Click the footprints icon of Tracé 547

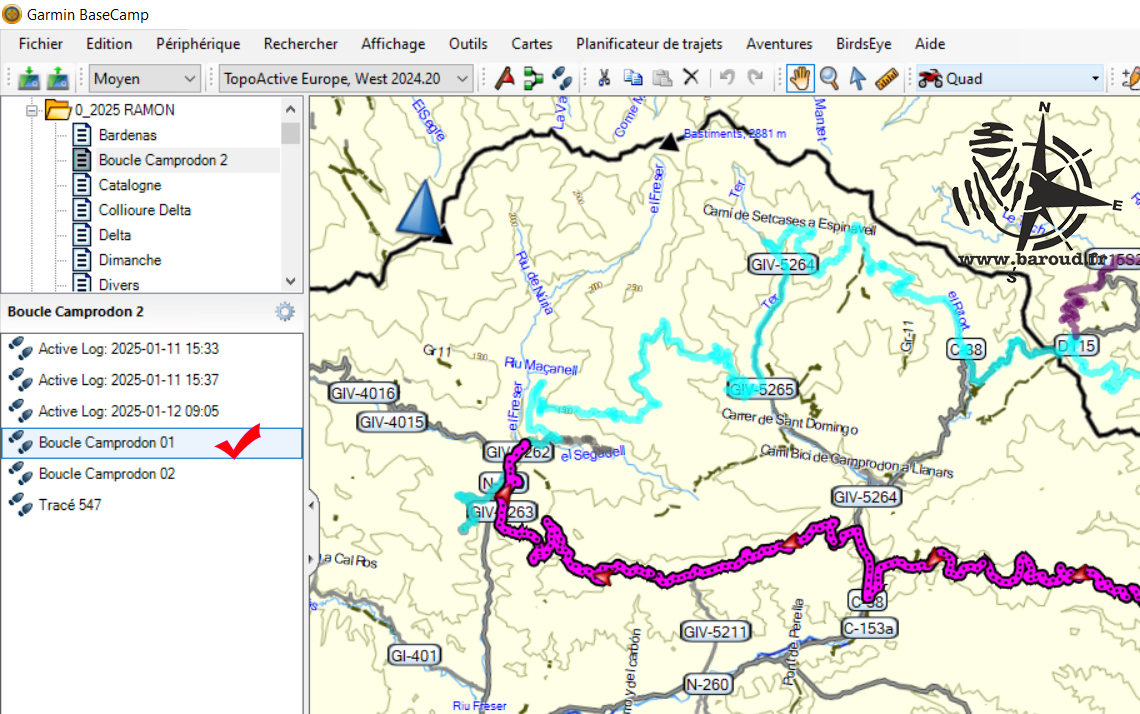(20, 505)
